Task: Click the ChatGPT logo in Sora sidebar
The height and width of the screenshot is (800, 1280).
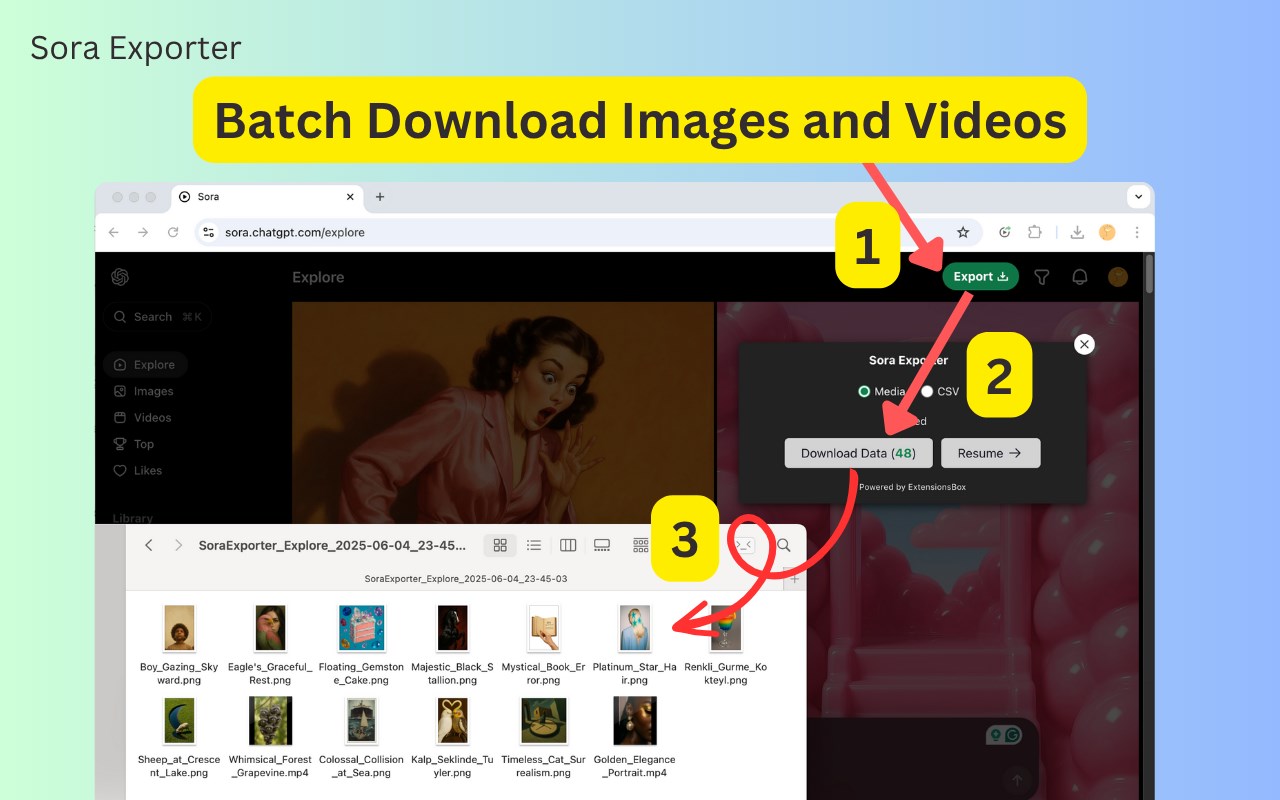Action: [x=120, y=277]
